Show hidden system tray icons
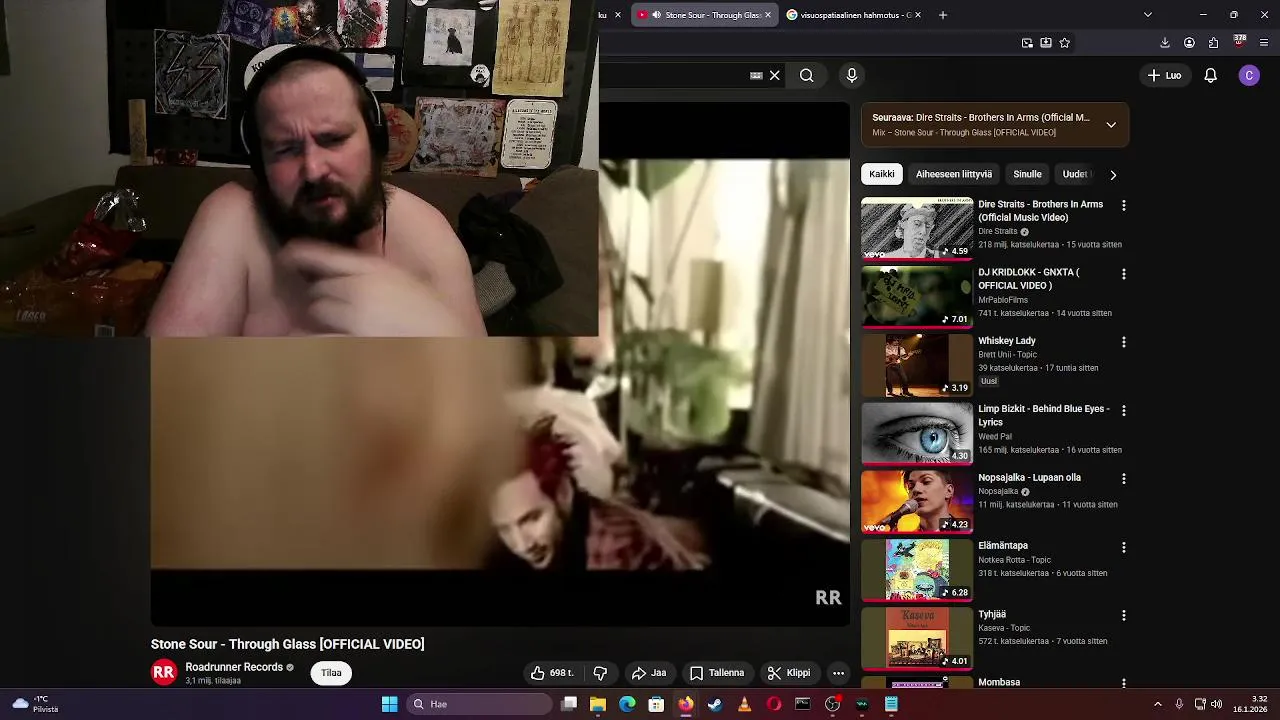The width and height of the screenshot is (1280, 720). (x=1158, y=704)
